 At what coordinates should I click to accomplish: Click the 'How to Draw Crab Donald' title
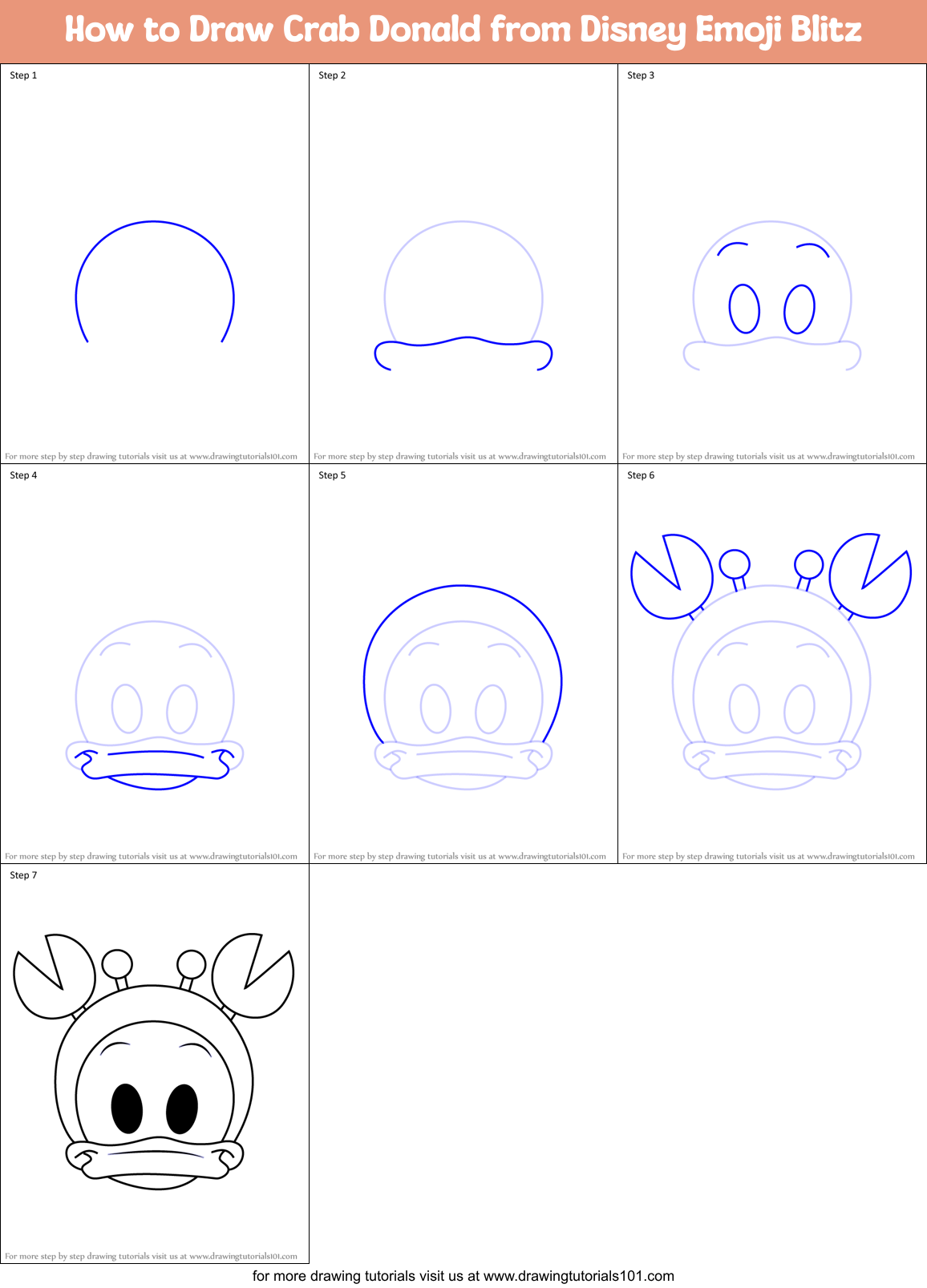click(x=463, y=30)
